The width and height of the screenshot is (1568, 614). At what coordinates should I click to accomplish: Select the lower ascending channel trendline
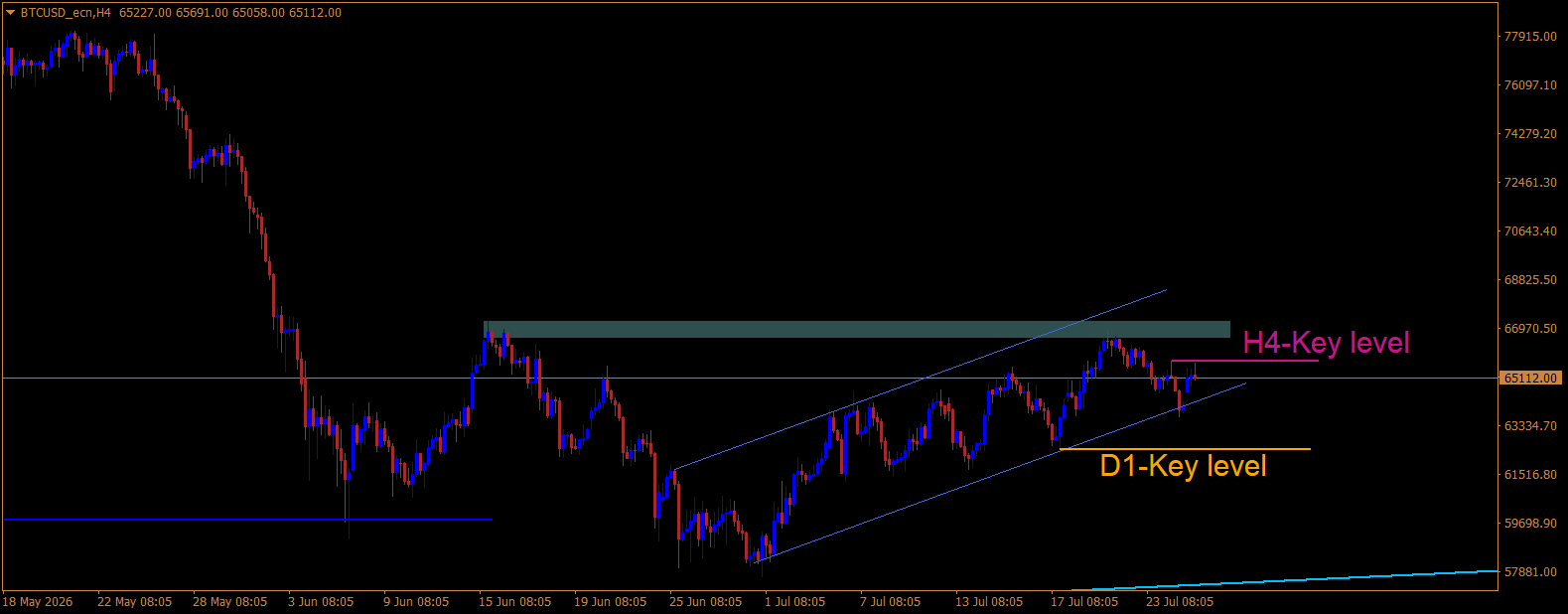point(1000,473)
